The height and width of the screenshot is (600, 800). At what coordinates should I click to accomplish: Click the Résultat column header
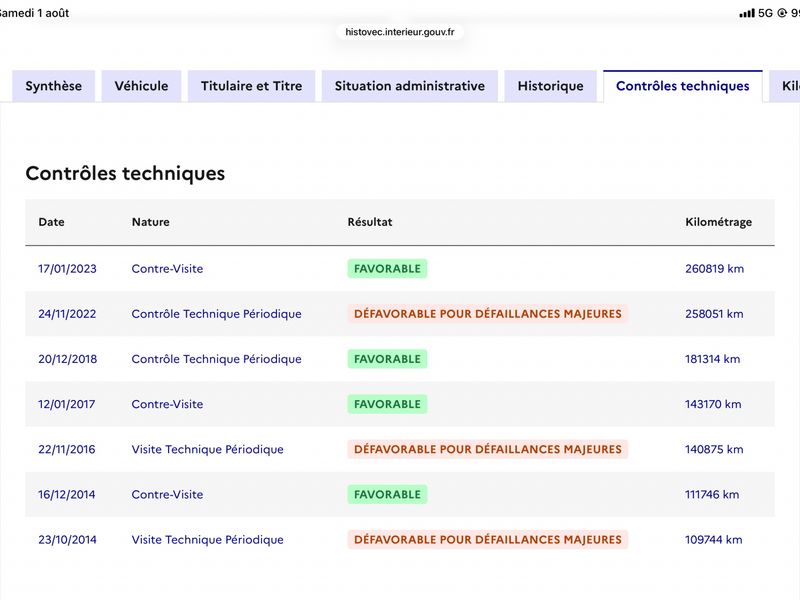pos(370,222)
